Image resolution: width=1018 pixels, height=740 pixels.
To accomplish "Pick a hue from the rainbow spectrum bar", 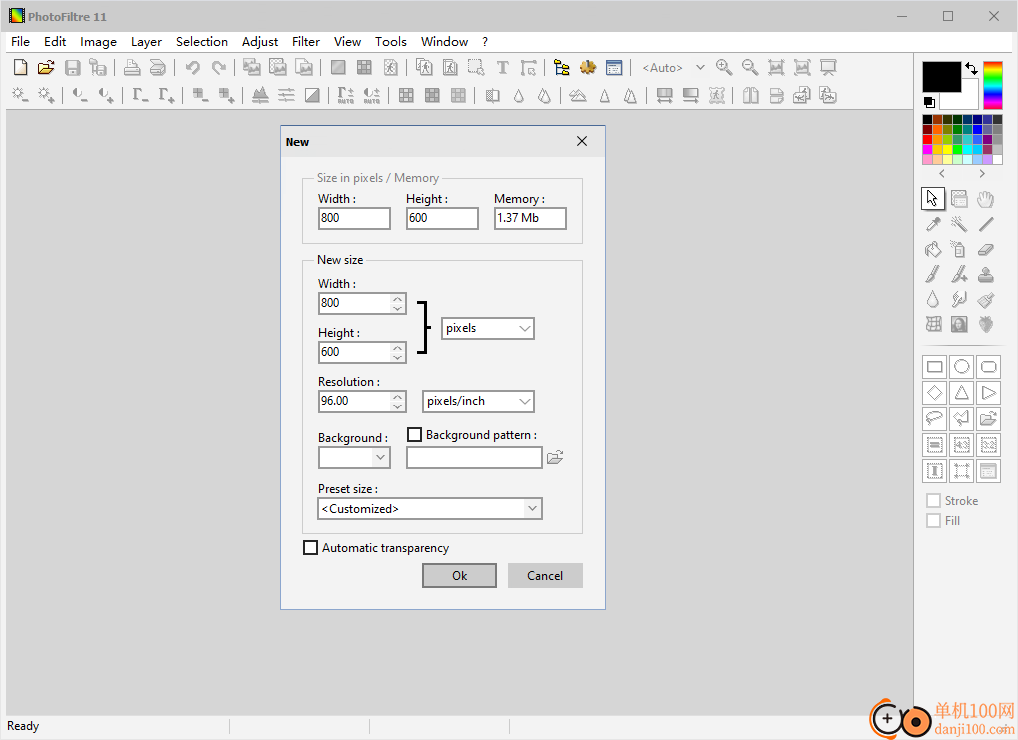I will (993, 85).
